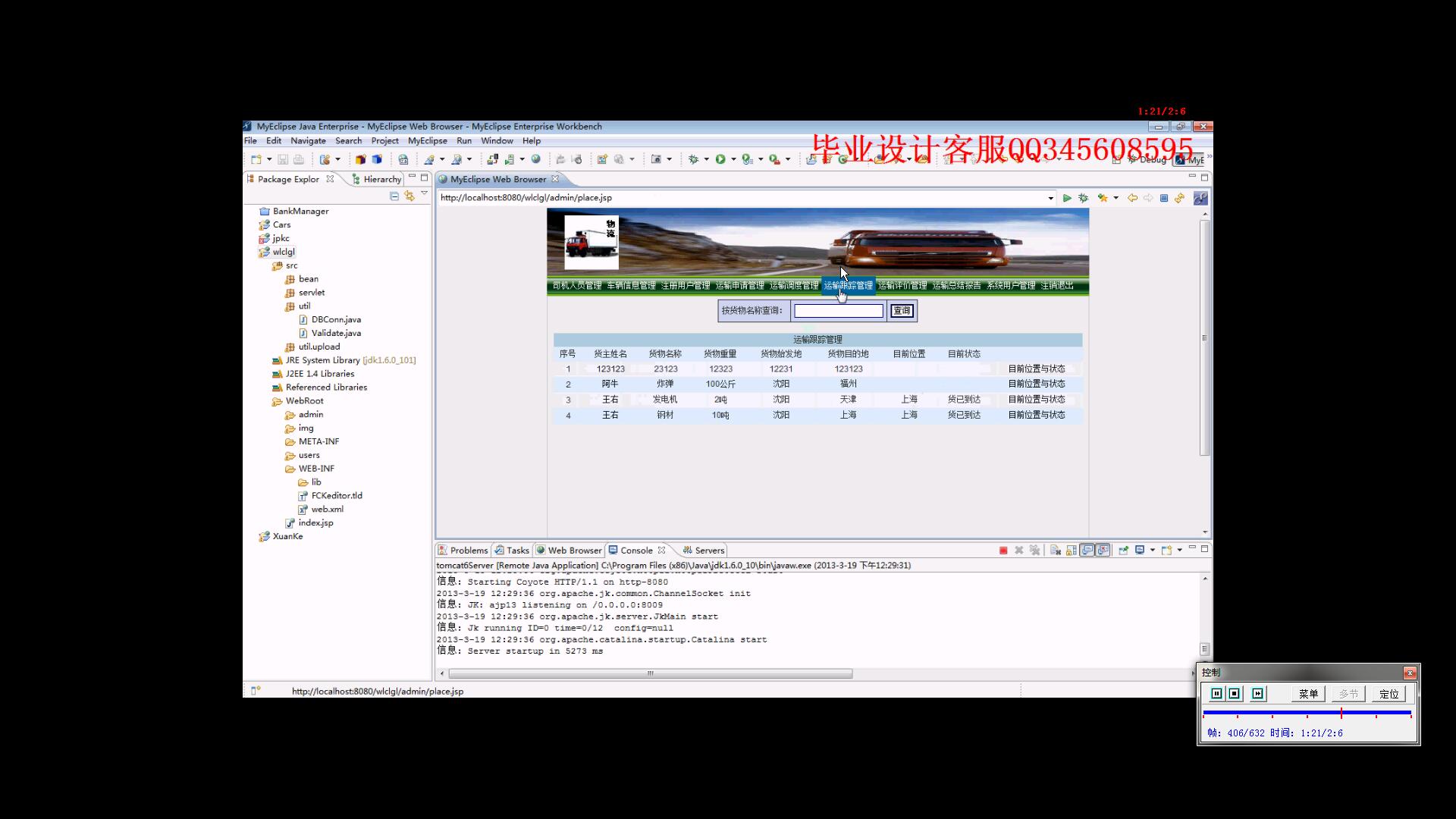Click the Run green play toolbar icon

[720, 159]
